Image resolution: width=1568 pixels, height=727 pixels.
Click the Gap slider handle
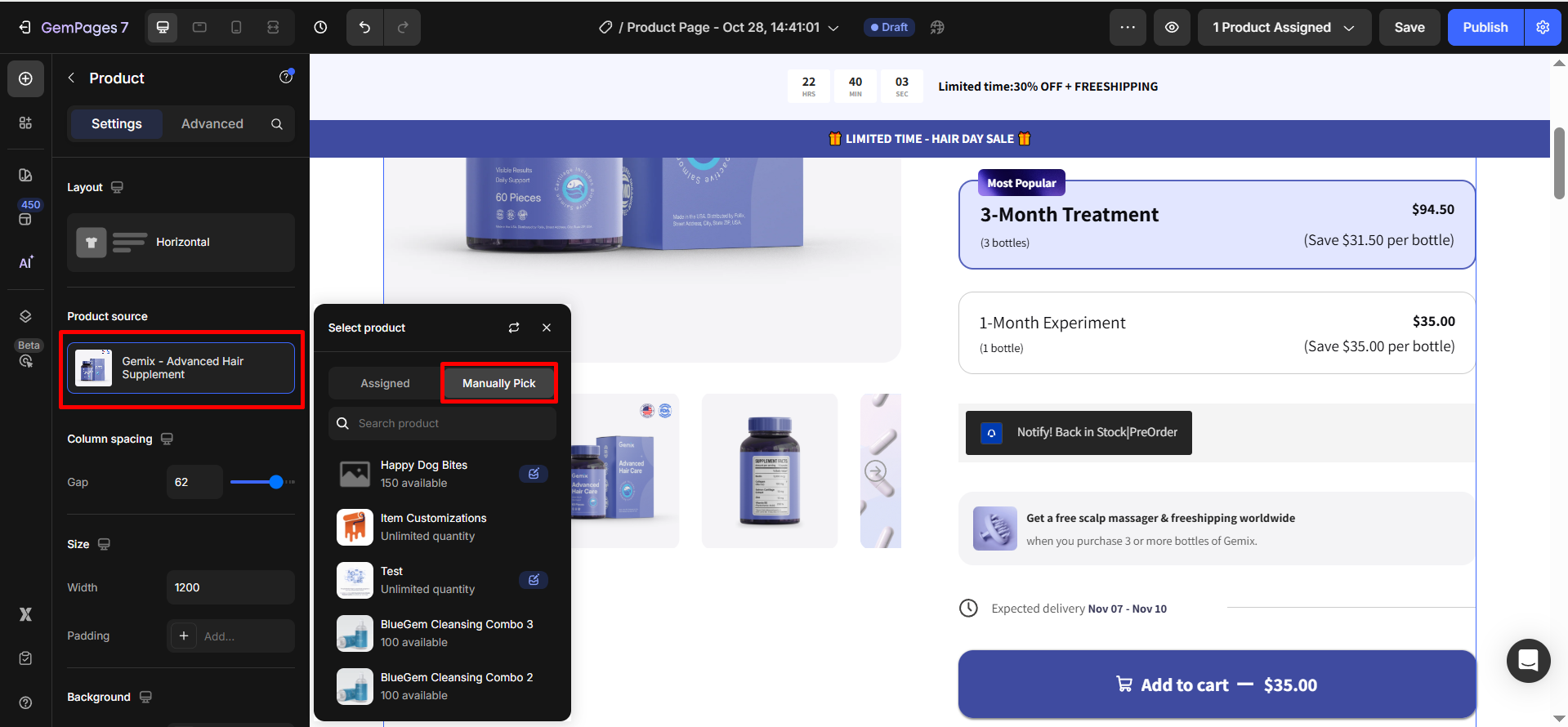(276, 482)
